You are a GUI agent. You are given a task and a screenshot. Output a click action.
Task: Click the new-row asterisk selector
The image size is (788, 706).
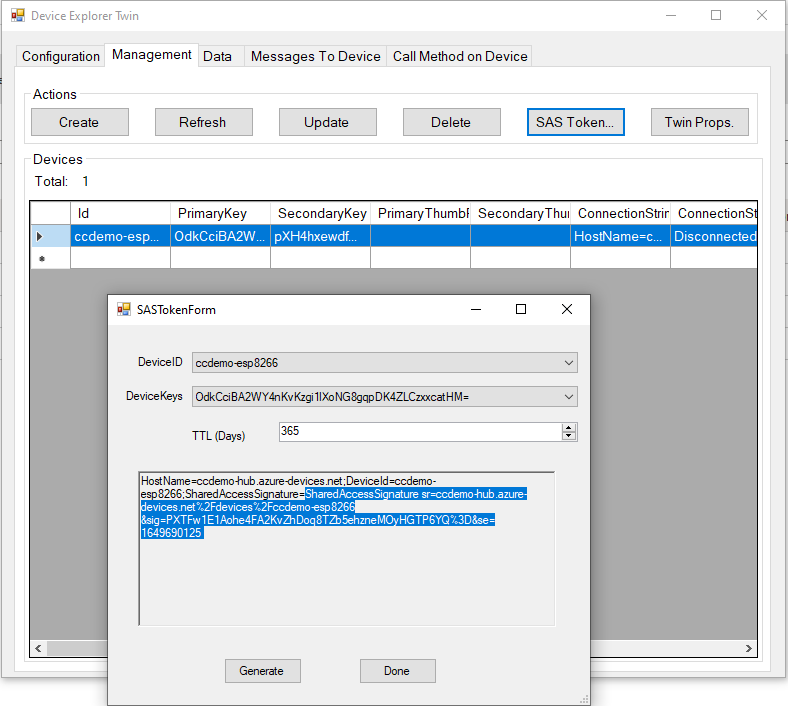click(x=50, y=258)
